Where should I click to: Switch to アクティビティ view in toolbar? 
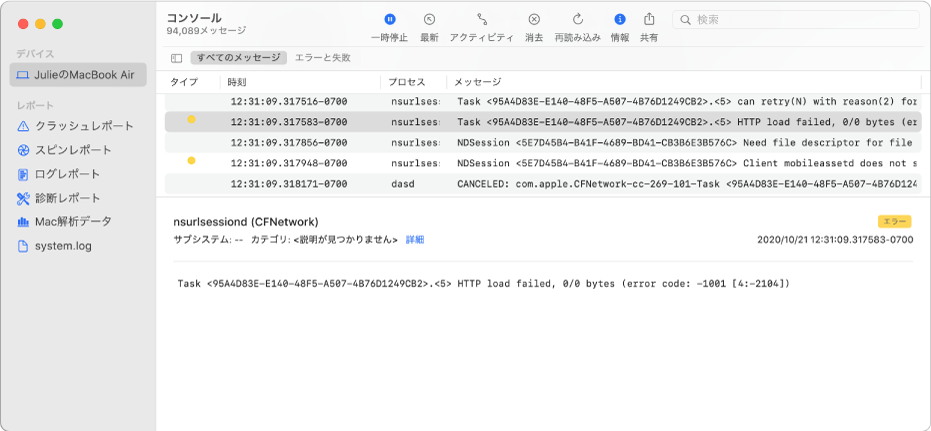point(482,28)
